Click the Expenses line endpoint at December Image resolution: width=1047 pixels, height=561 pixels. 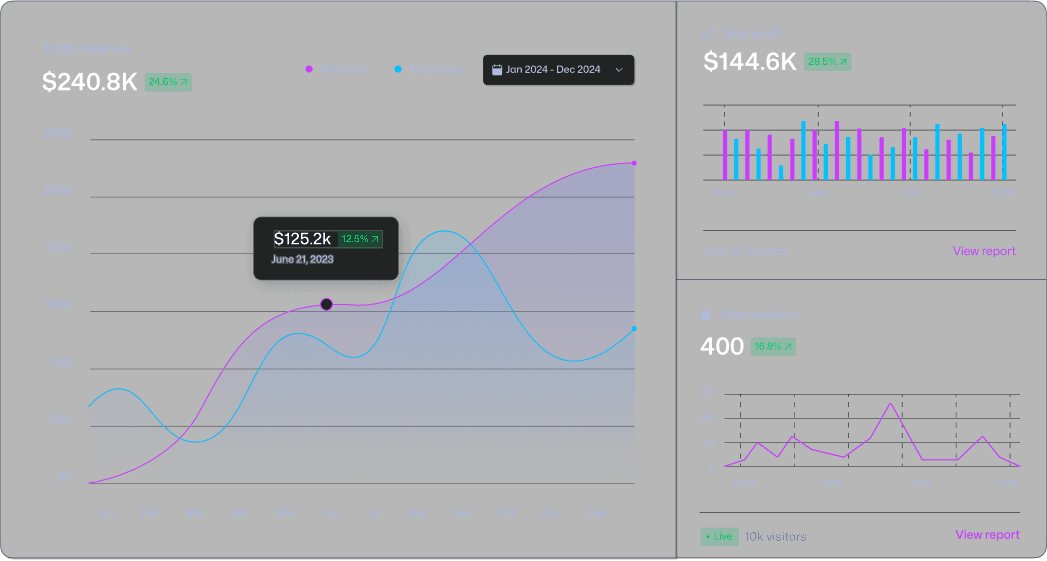(634, 329)
